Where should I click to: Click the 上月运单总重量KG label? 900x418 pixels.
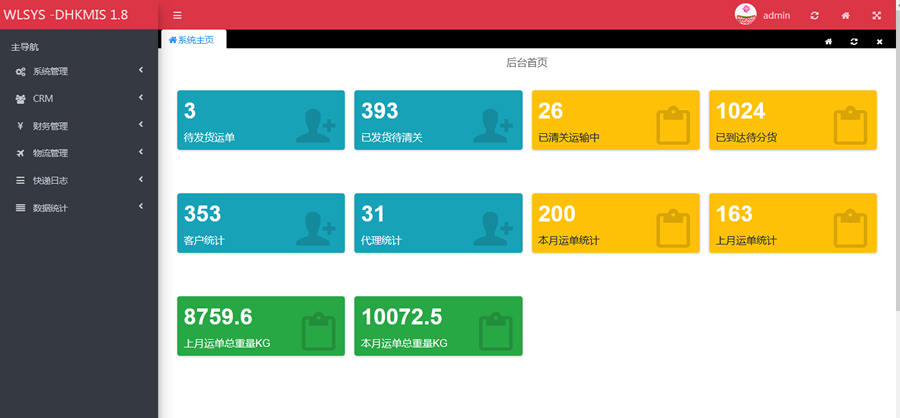(227, 343)
